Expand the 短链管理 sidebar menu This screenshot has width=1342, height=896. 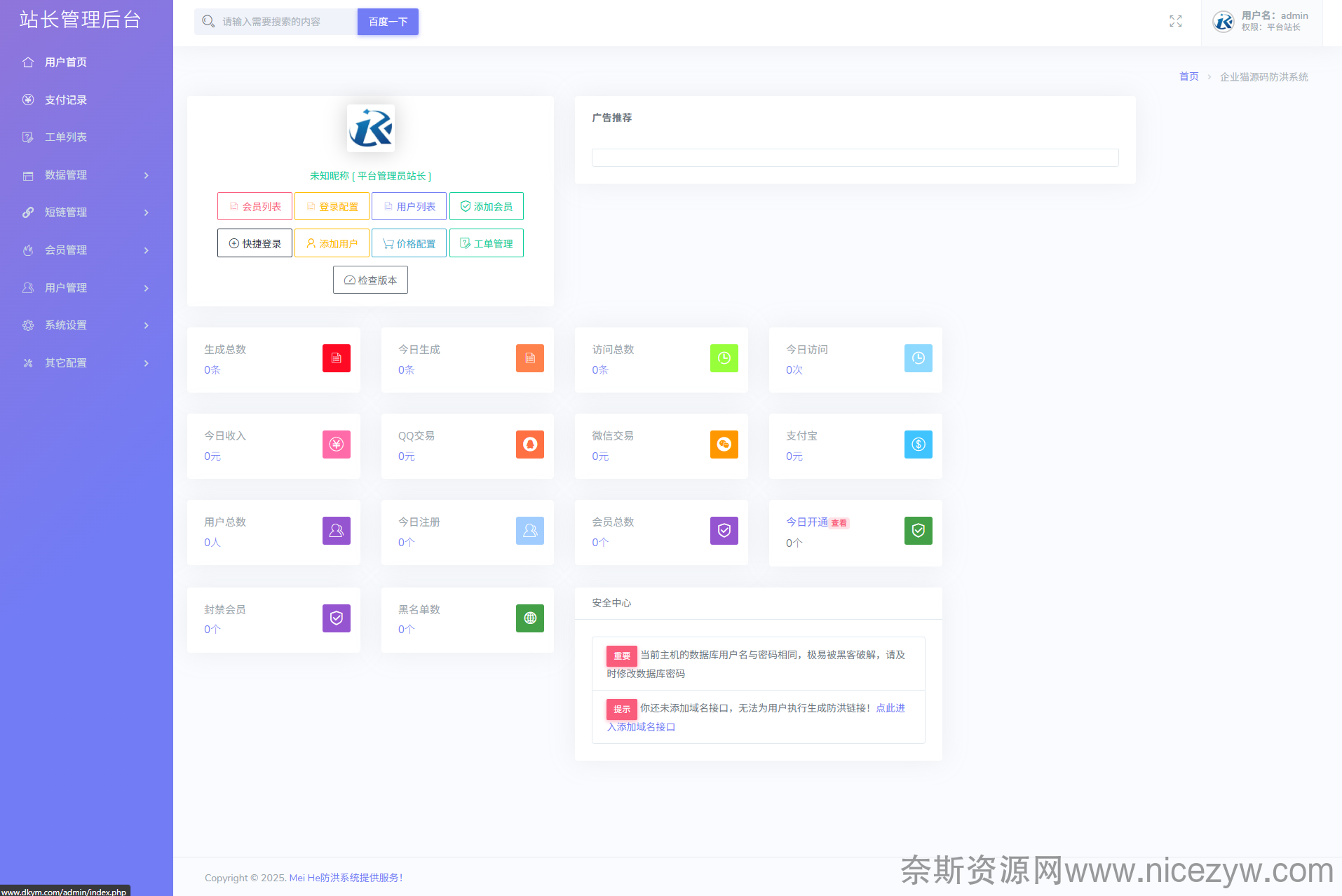(x=86, y=212)
